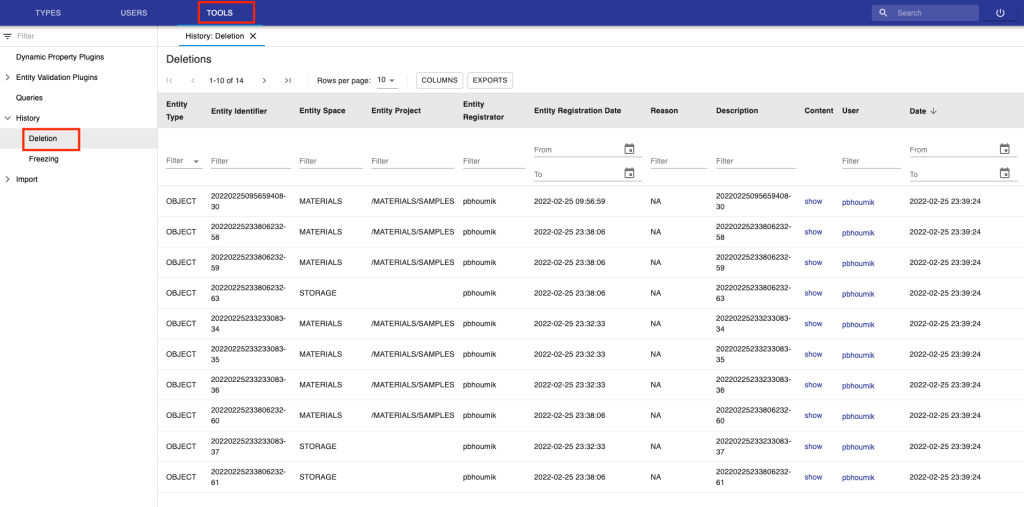This screenshot has height=507, width=1024.
Task: Jump to last page of deletions
Action: point(287,80)
